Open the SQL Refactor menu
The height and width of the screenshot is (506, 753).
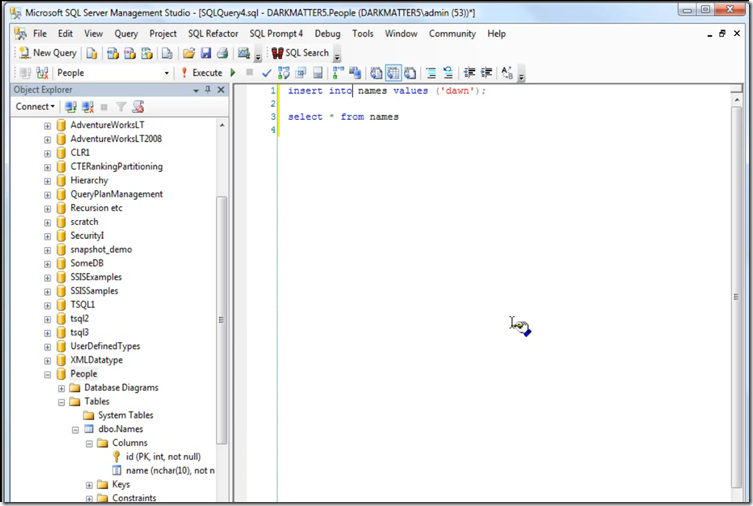click(213, 34)
